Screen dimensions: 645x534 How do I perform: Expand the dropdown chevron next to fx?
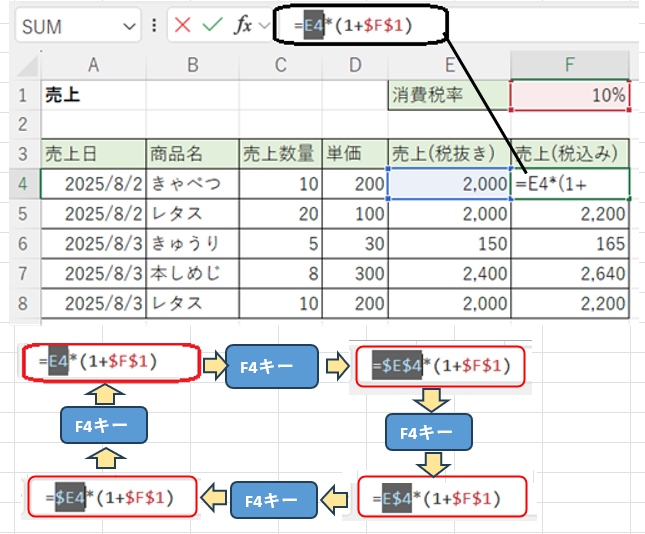[264, 27]
